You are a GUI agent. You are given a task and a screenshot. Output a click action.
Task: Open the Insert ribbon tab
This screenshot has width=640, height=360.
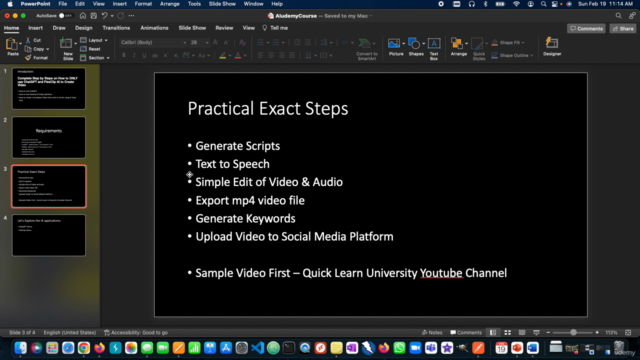click(x=36, y=28)
